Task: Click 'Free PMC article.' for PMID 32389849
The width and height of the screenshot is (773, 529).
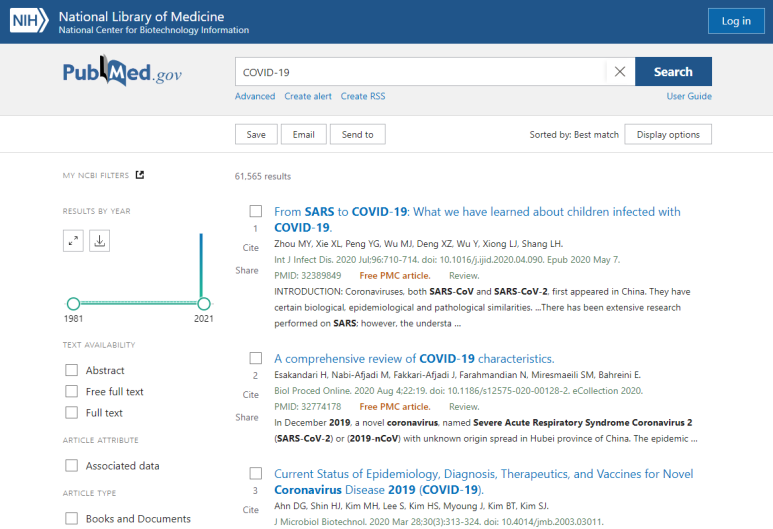Action: tap(395, 276)
